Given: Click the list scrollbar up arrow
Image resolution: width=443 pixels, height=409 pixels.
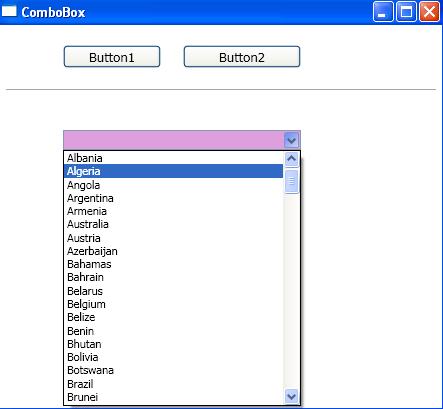Looking at the screenshot, I should pyautogui.click(x=292, y=159).
